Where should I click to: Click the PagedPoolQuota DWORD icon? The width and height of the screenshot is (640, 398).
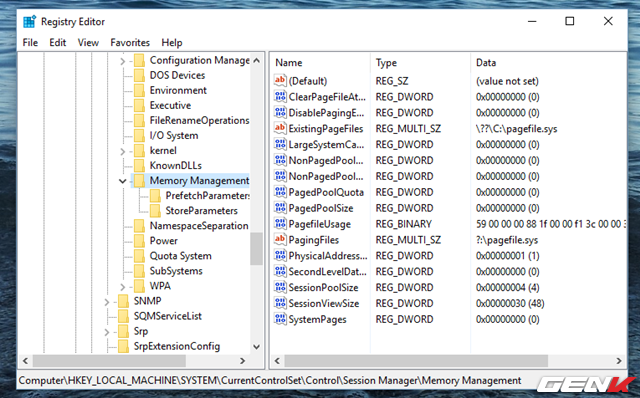(280, 192)
